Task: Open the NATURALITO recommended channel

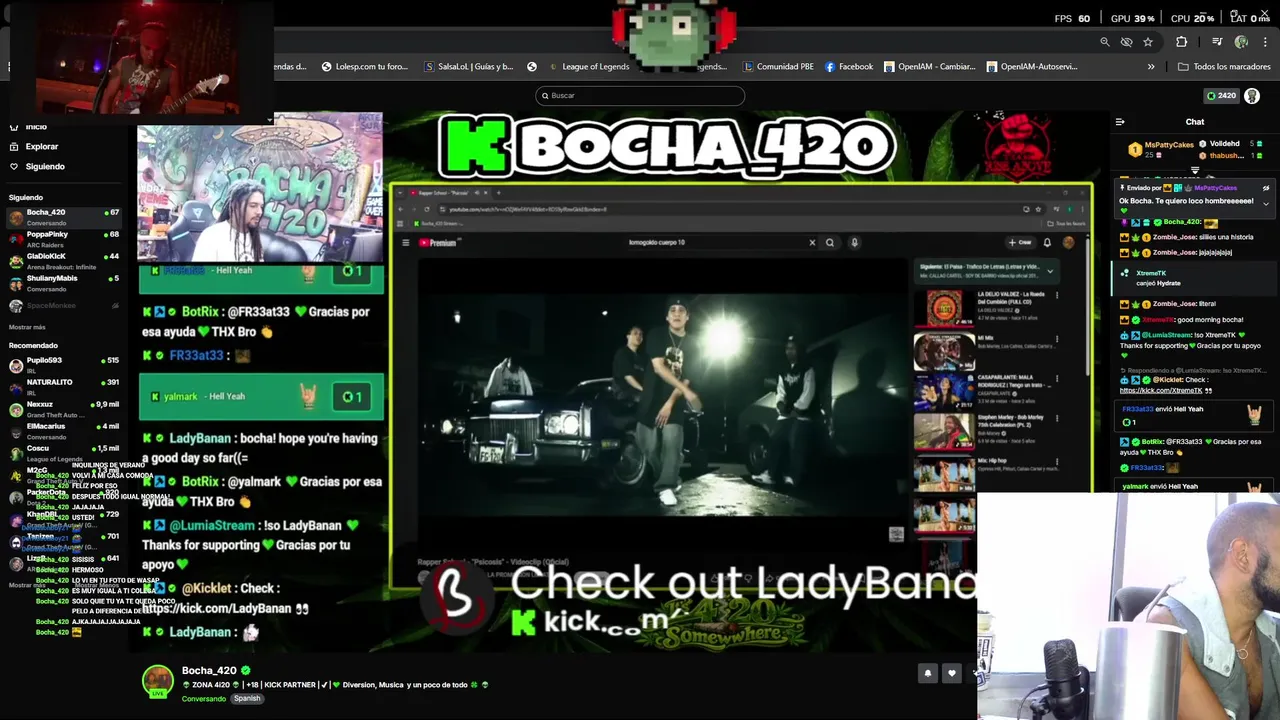Action: point(64,387)
